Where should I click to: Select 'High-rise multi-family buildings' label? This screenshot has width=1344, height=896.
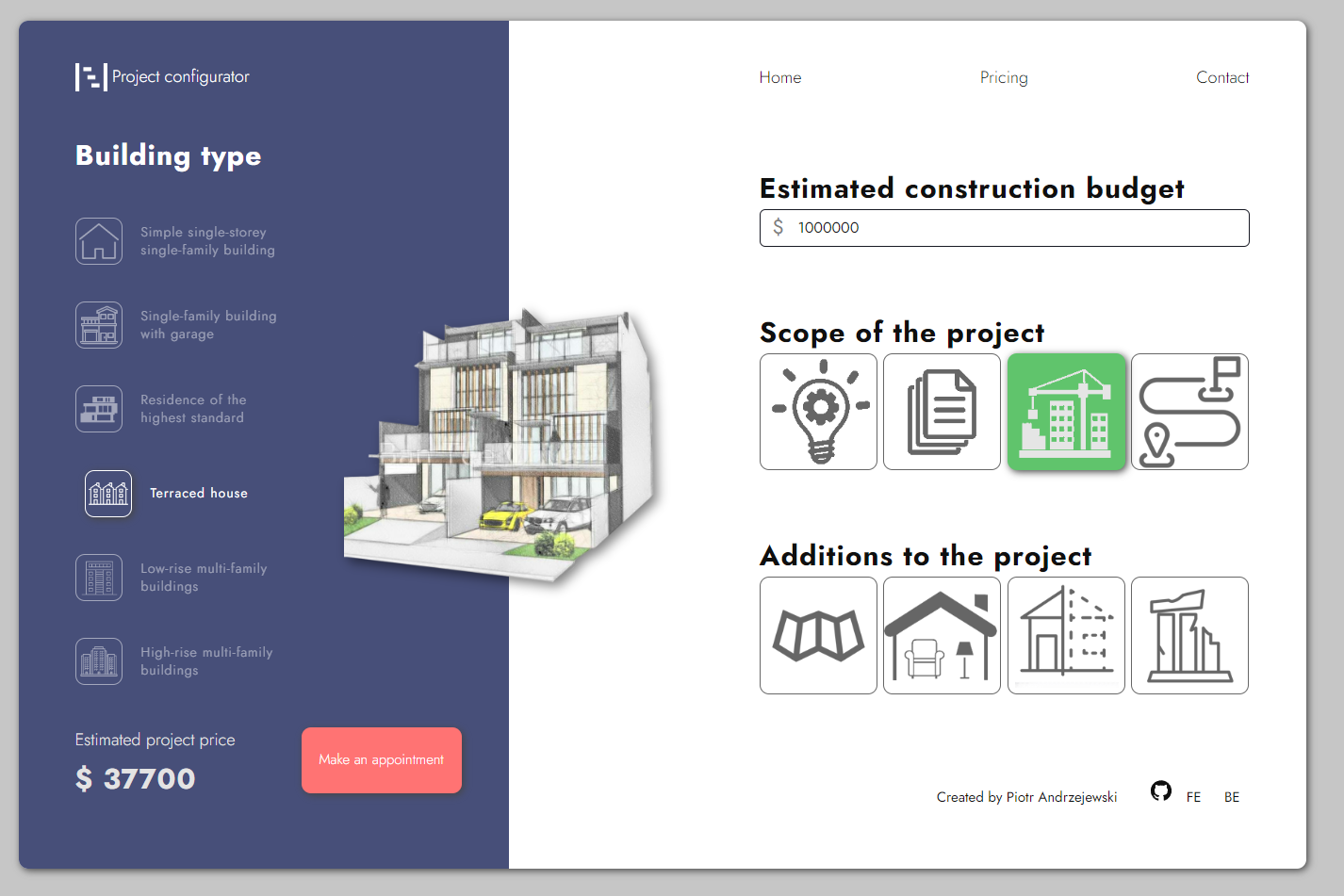tap(206, 661)
